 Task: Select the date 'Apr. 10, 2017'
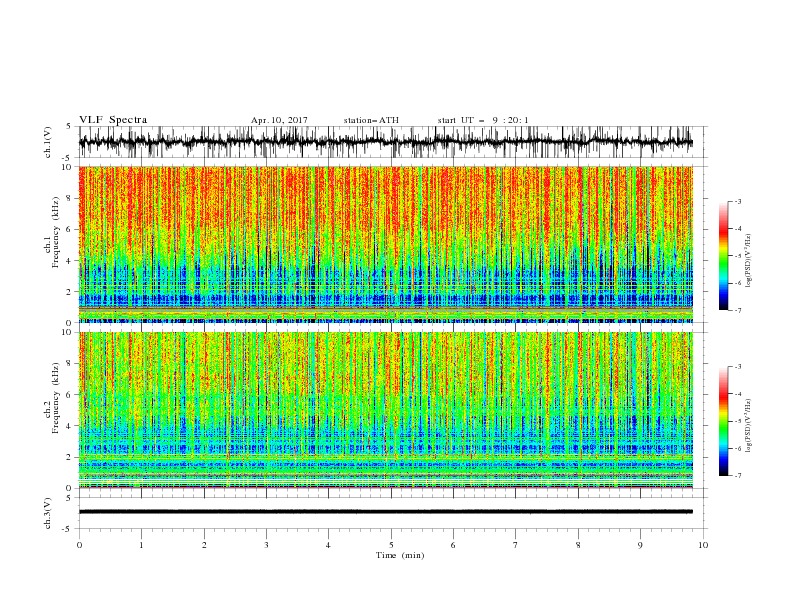[279, 120]
